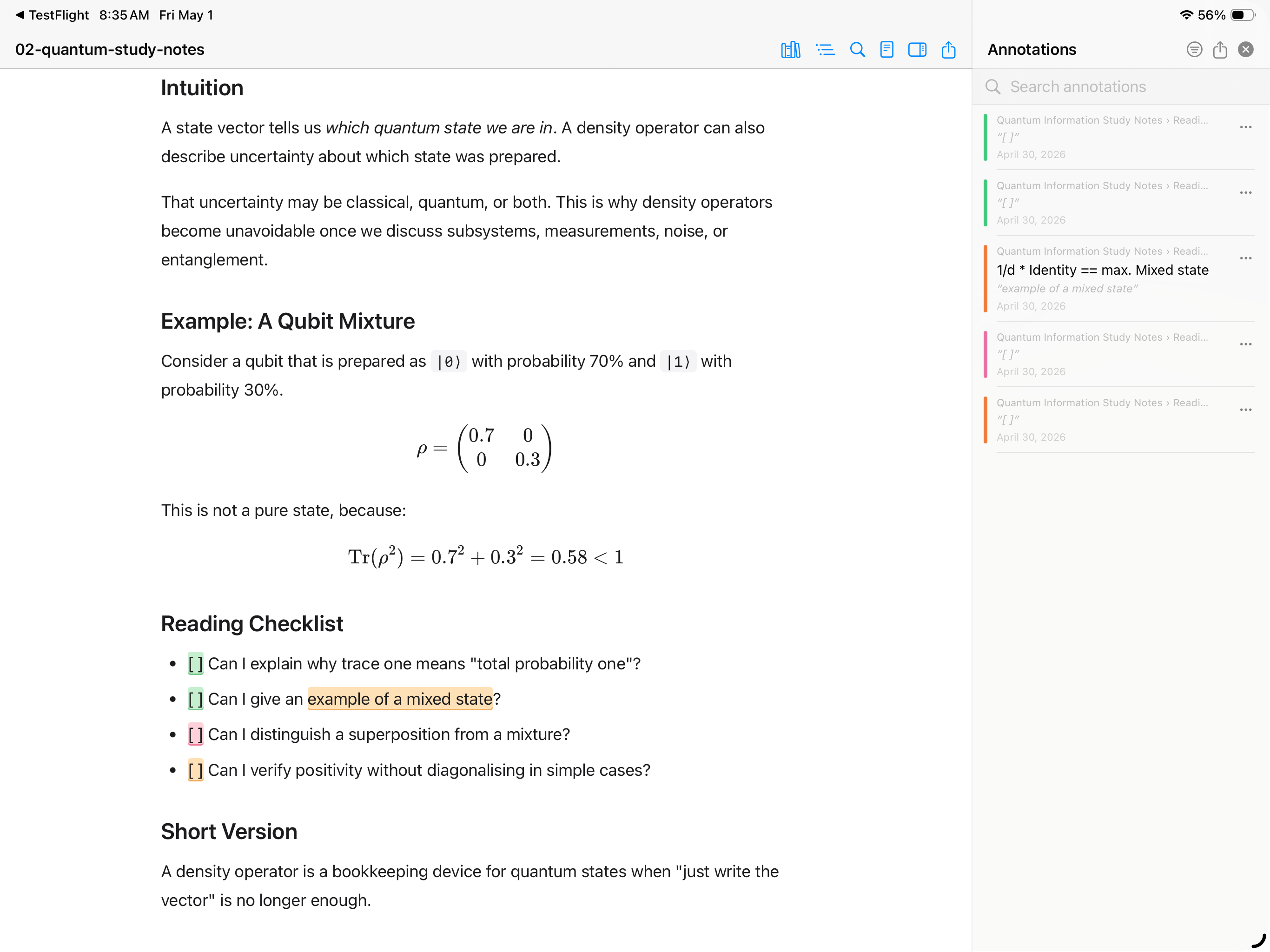The image size is (1270, 952).
Task: Return to TestFlight from status bar
Action: coord(52,15)
